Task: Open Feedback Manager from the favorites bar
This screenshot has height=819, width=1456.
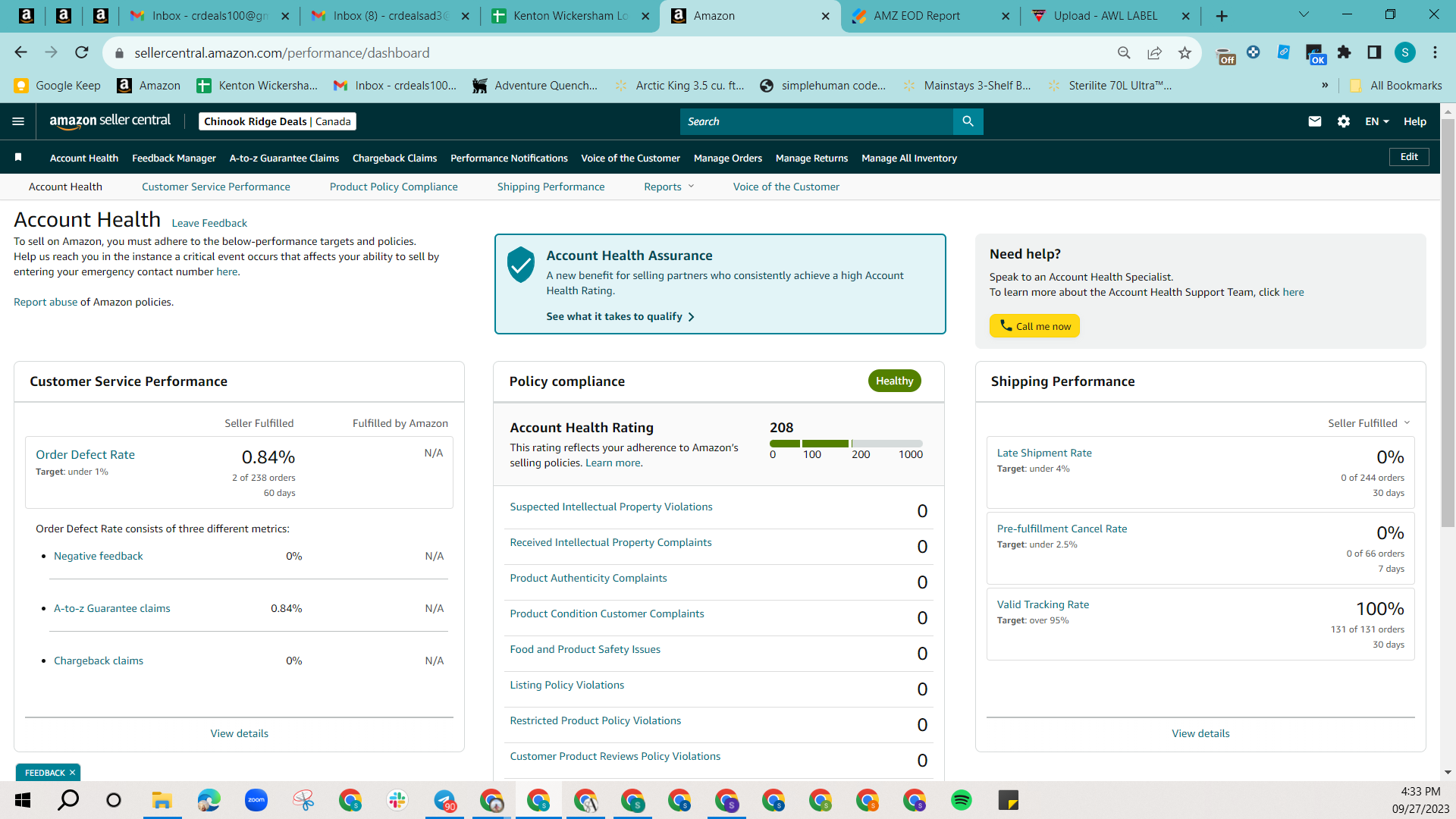Action: 174,158
